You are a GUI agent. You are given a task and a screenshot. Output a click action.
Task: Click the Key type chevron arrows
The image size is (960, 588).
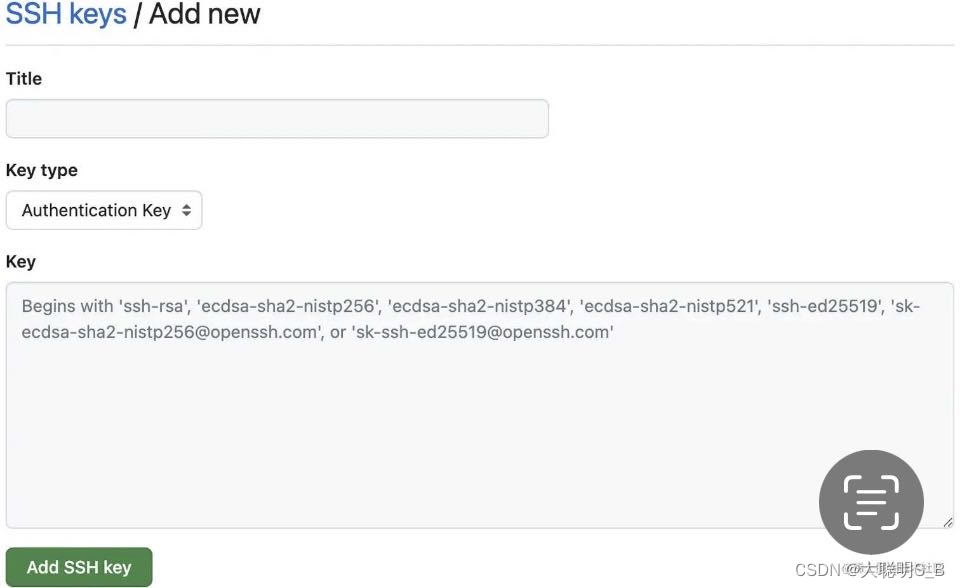click(186, 210)
